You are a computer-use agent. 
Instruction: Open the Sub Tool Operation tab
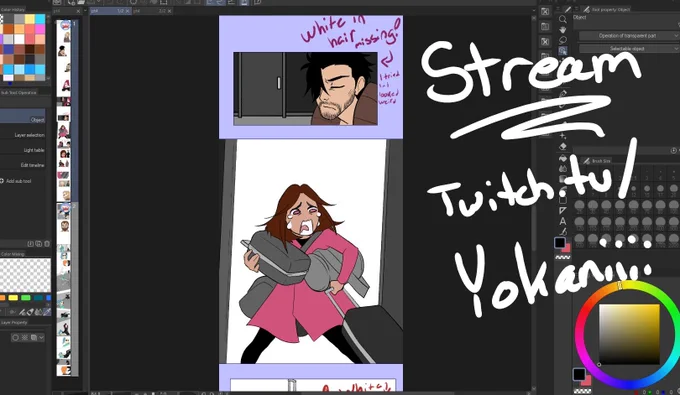(x=19, y=92)
